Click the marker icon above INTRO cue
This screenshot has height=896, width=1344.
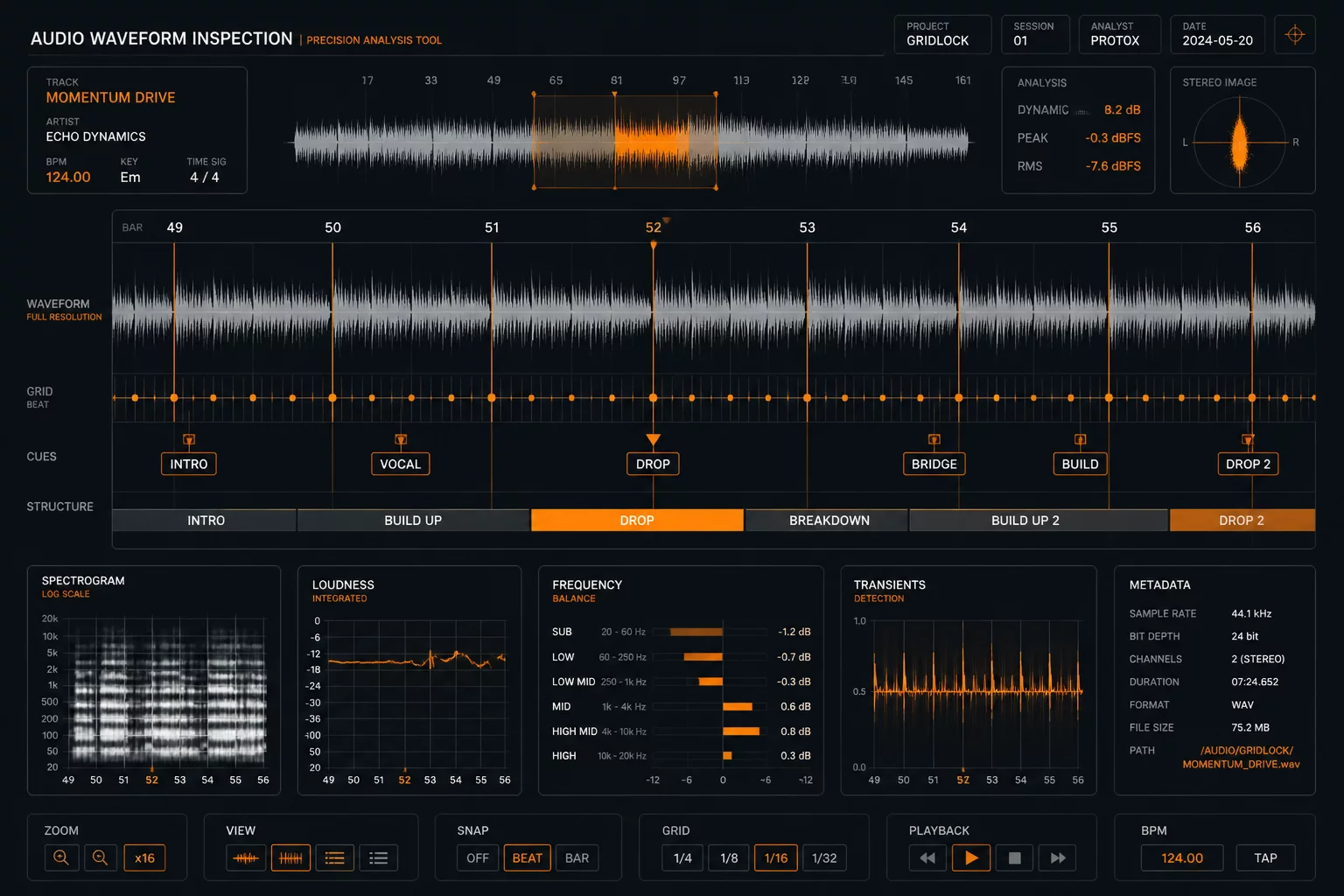pos(189,439)
